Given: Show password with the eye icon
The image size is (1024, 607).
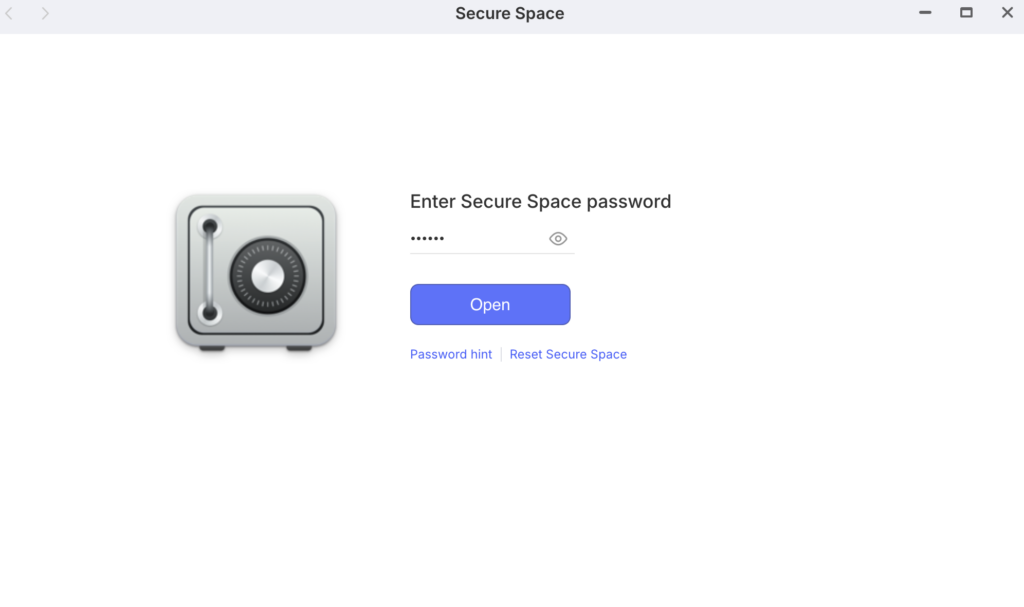Looking at the screenshot, I should click(558, 238).
